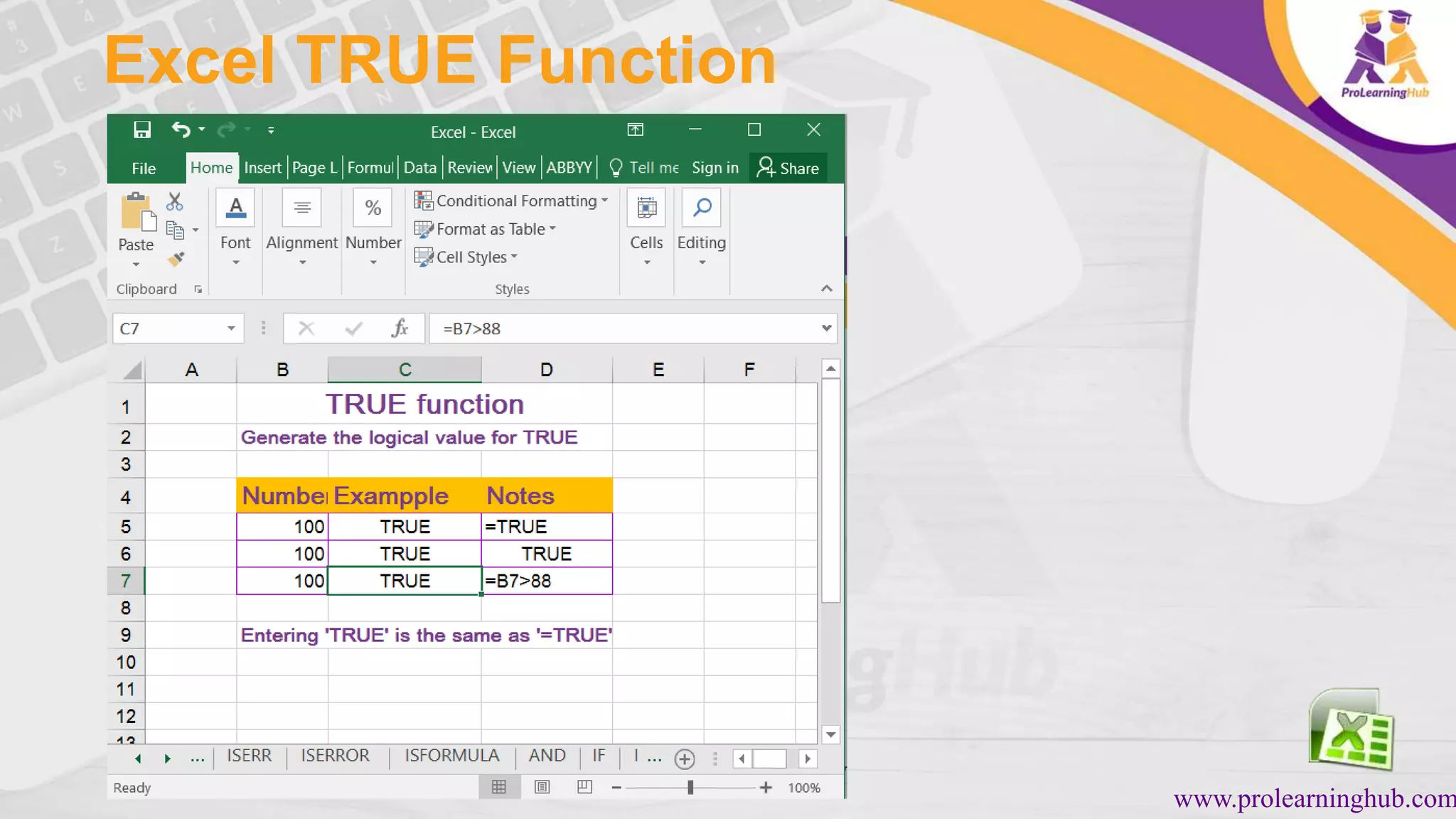Switch to the Data tab
Screen dimensions: 1456x819
pos(420,168)
